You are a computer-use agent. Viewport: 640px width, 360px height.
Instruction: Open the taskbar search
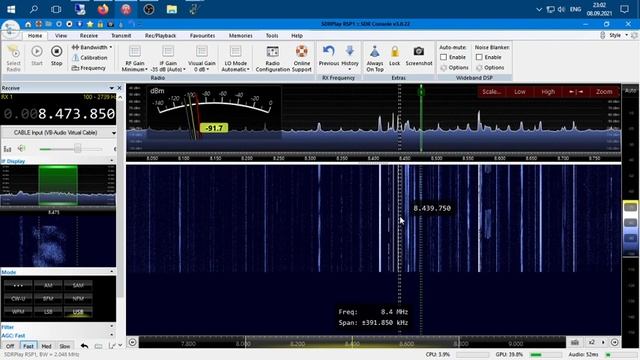click(x=34, y=9)
